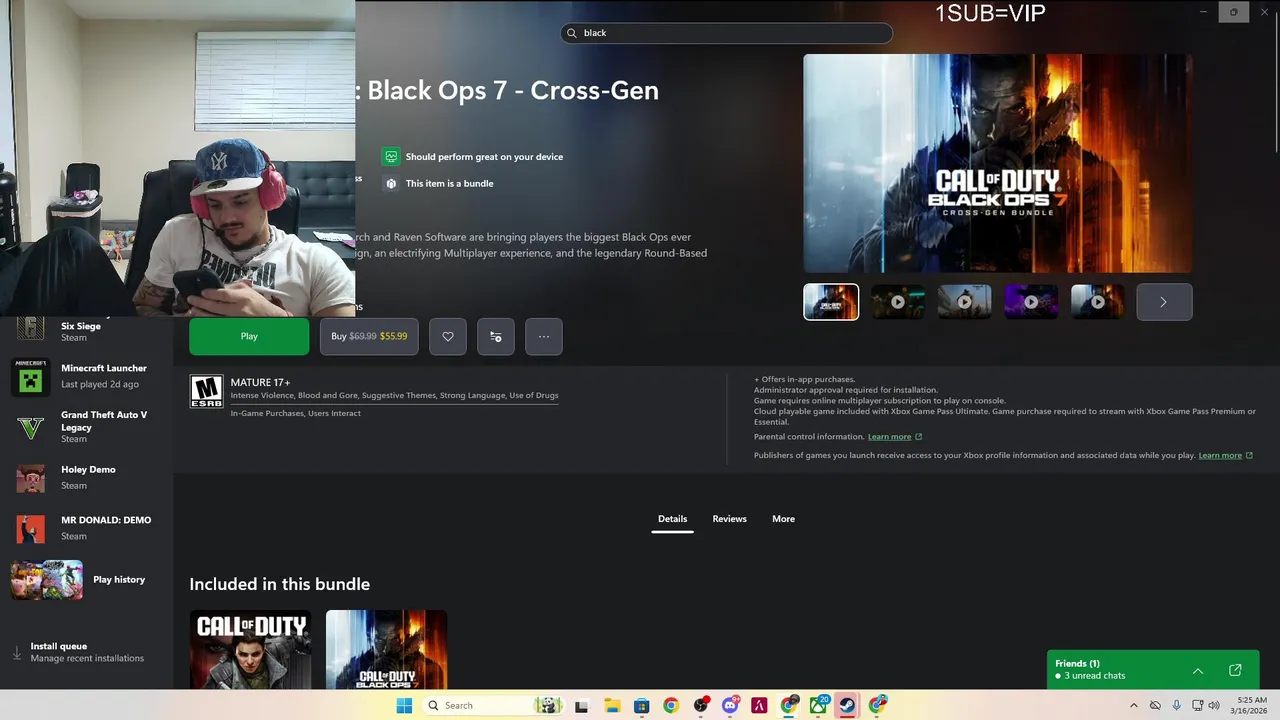Open Grand Theft Auto V Legacy in sidebar
The width and height of the screenshot is (1280, 720).
pyautogui.click(x=86, y=427)
